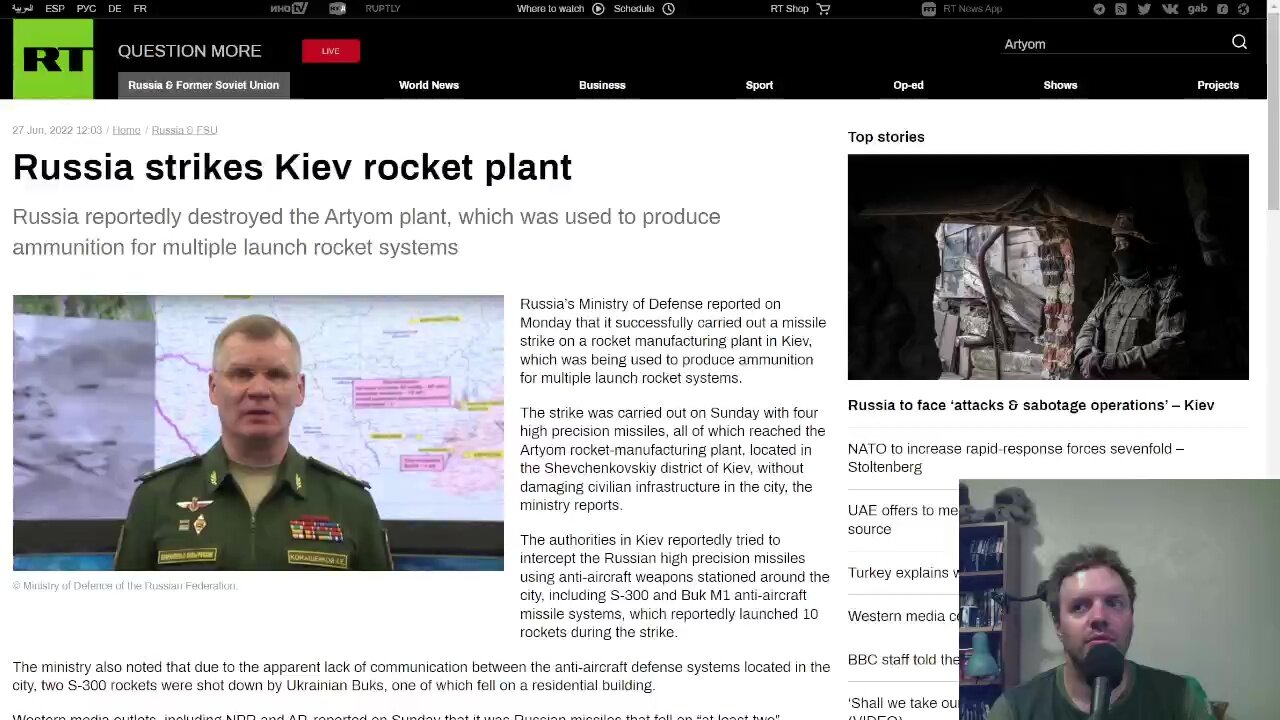Open the Sport section

click(759, 85)
